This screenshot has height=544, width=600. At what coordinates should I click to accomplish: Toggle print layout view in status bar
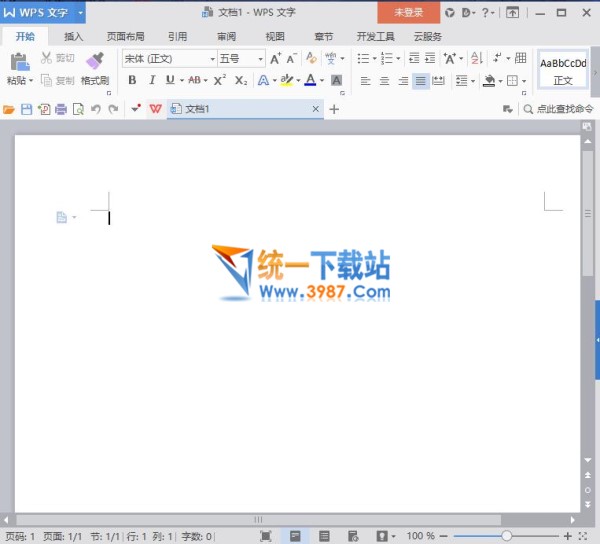click(x=295, y=536)
